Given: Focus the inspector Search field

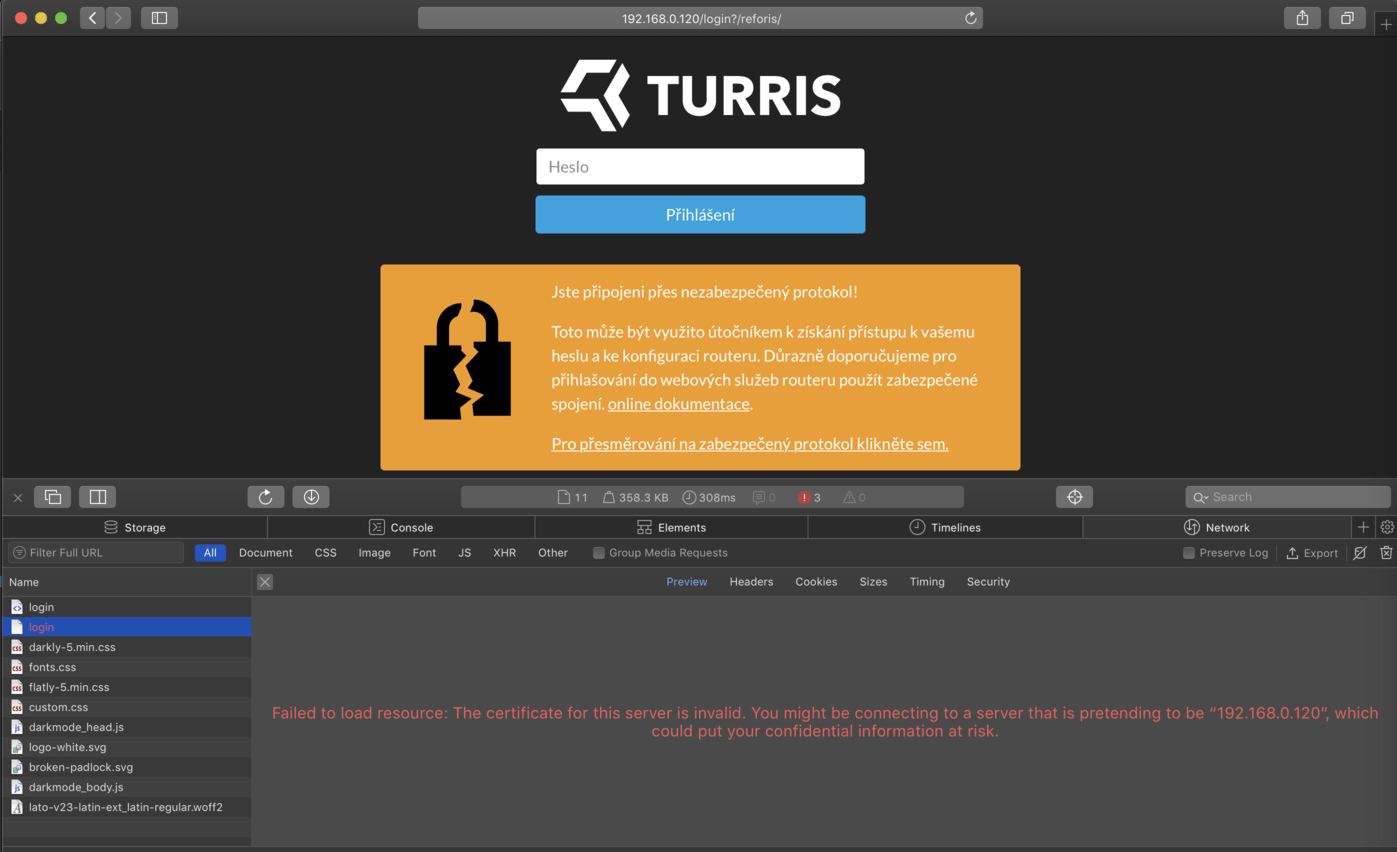Looking at the screenshot, I should (x=1288, y=497).
